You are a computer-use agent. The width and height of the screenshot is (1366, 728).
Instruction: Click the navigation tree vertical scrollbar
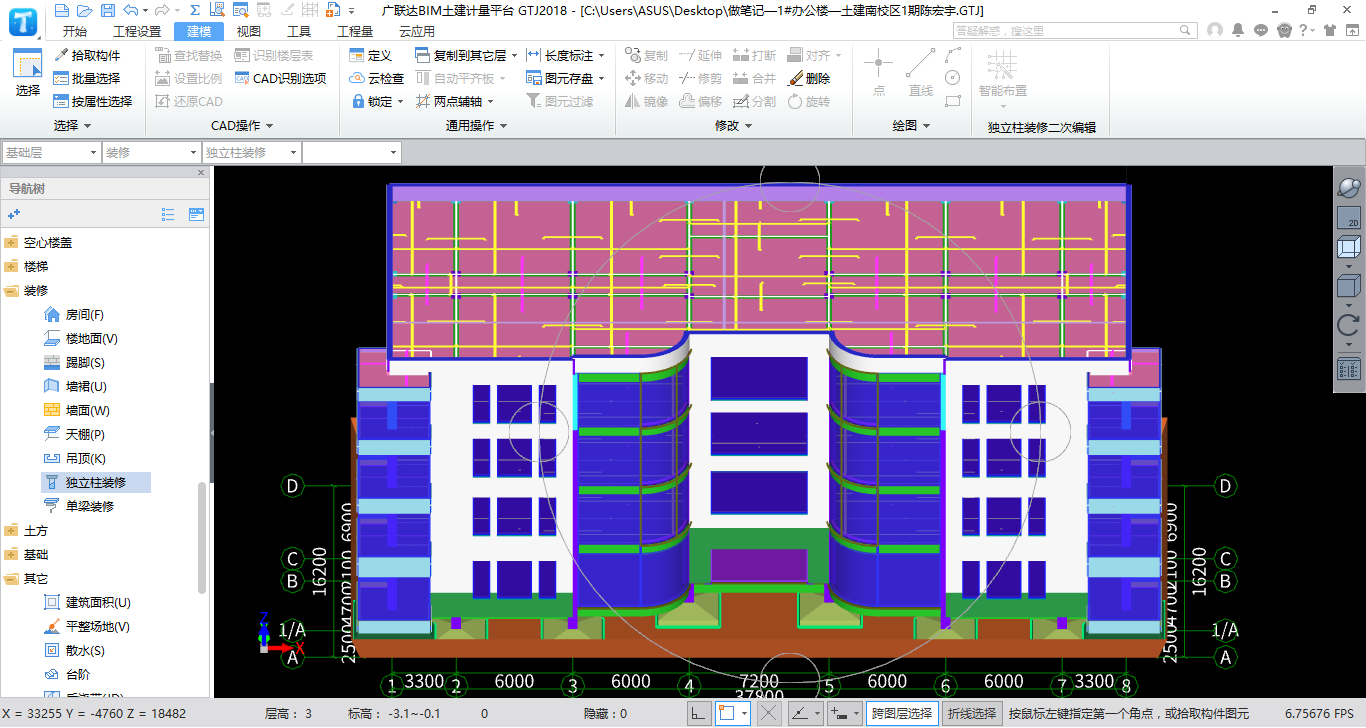[x=202, y=538]
